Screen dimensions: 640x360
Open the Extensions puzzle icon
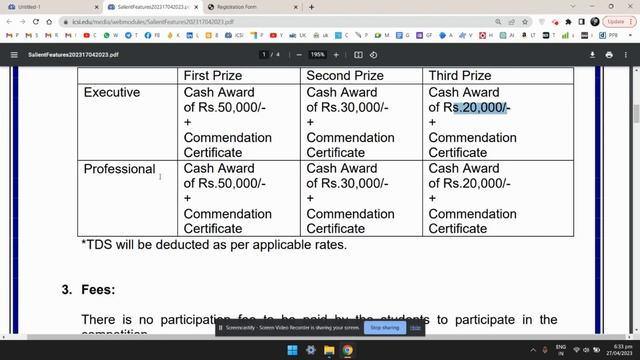tap(568, 22)
